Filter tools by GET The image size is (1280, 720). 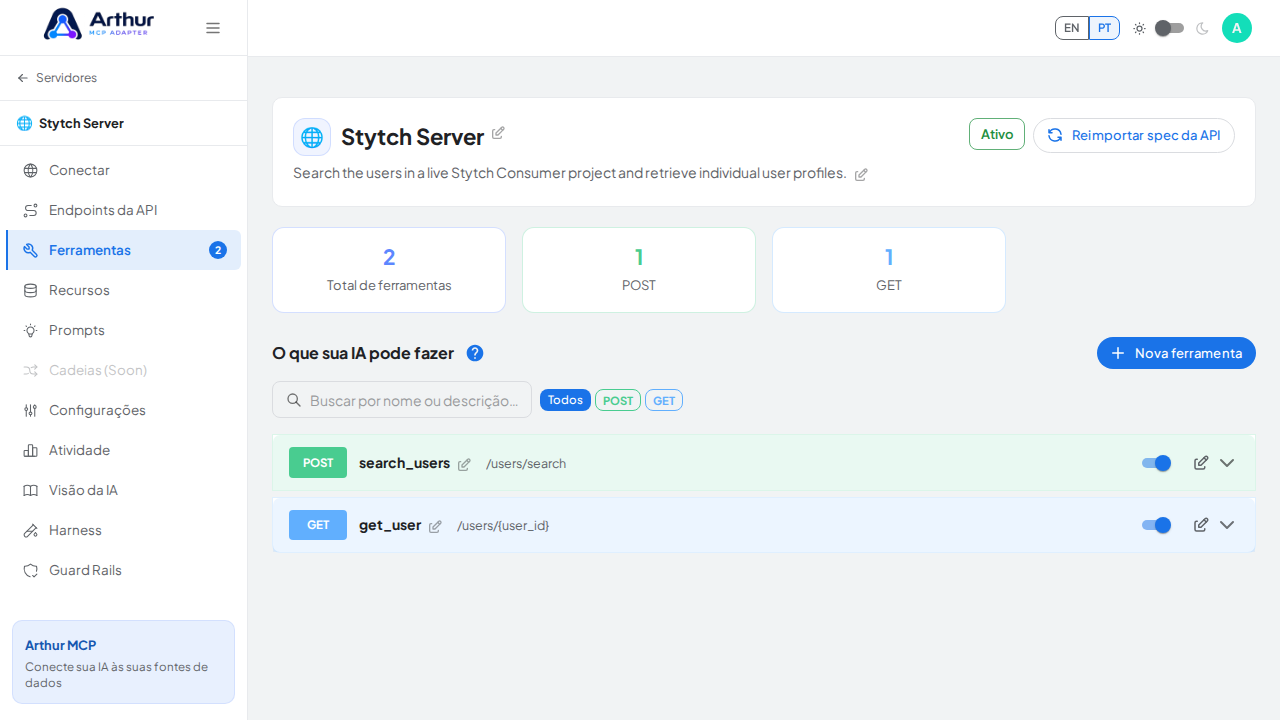664,400
